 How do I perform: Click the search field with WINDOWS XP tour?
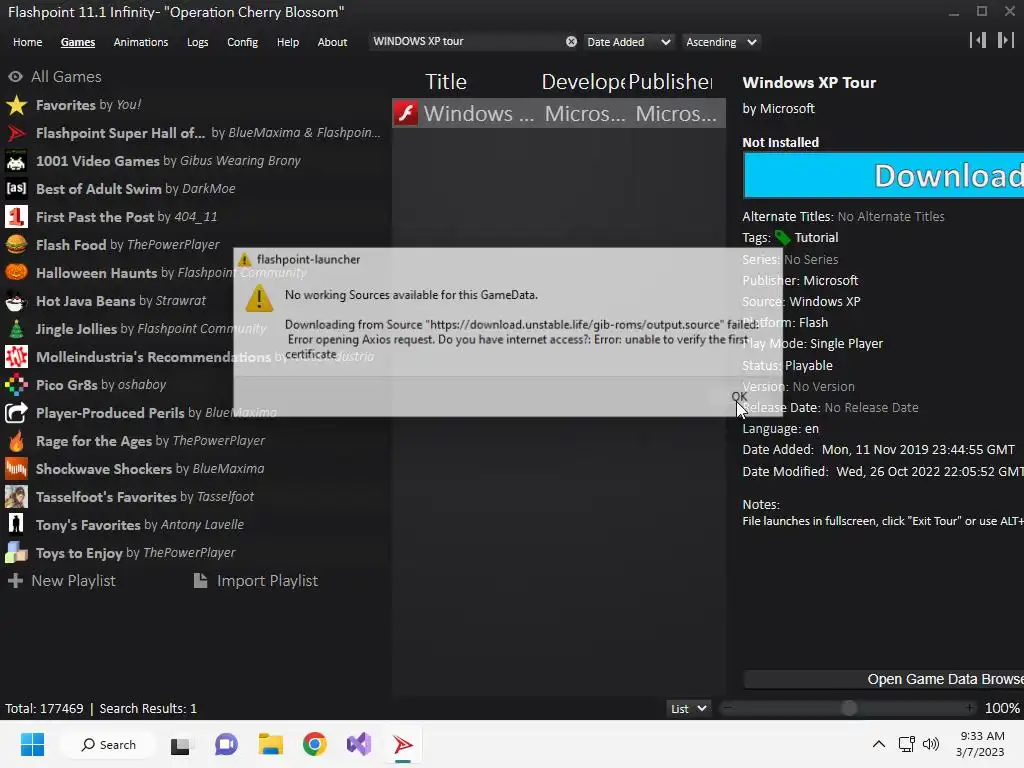[x=466, y=41]
